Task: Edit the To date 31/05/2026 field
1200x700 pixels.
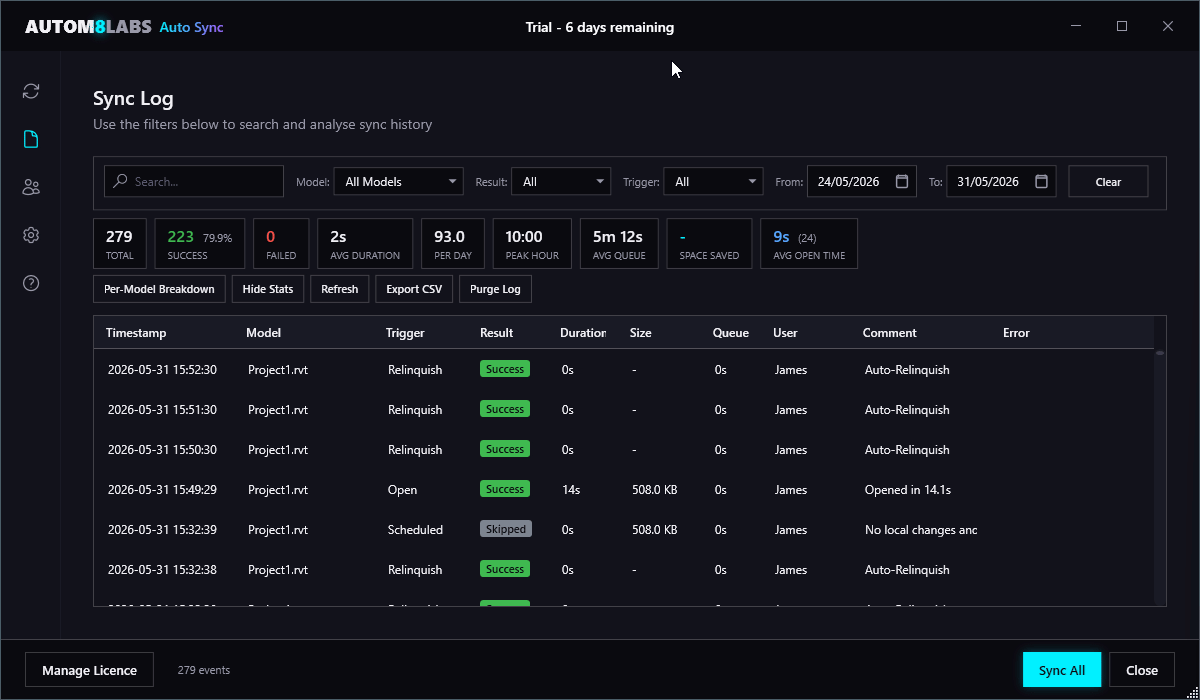Action: click(x=1001, y=181)
